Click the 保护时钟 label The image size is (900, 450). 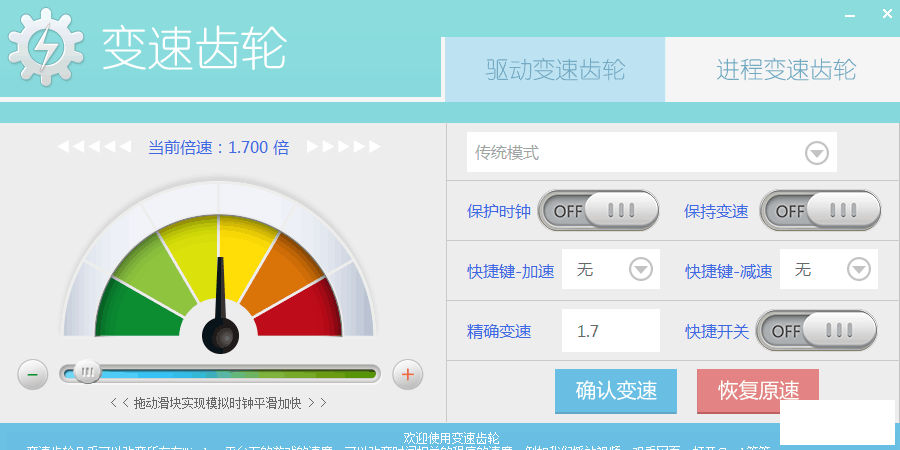[x=499, y=211]
